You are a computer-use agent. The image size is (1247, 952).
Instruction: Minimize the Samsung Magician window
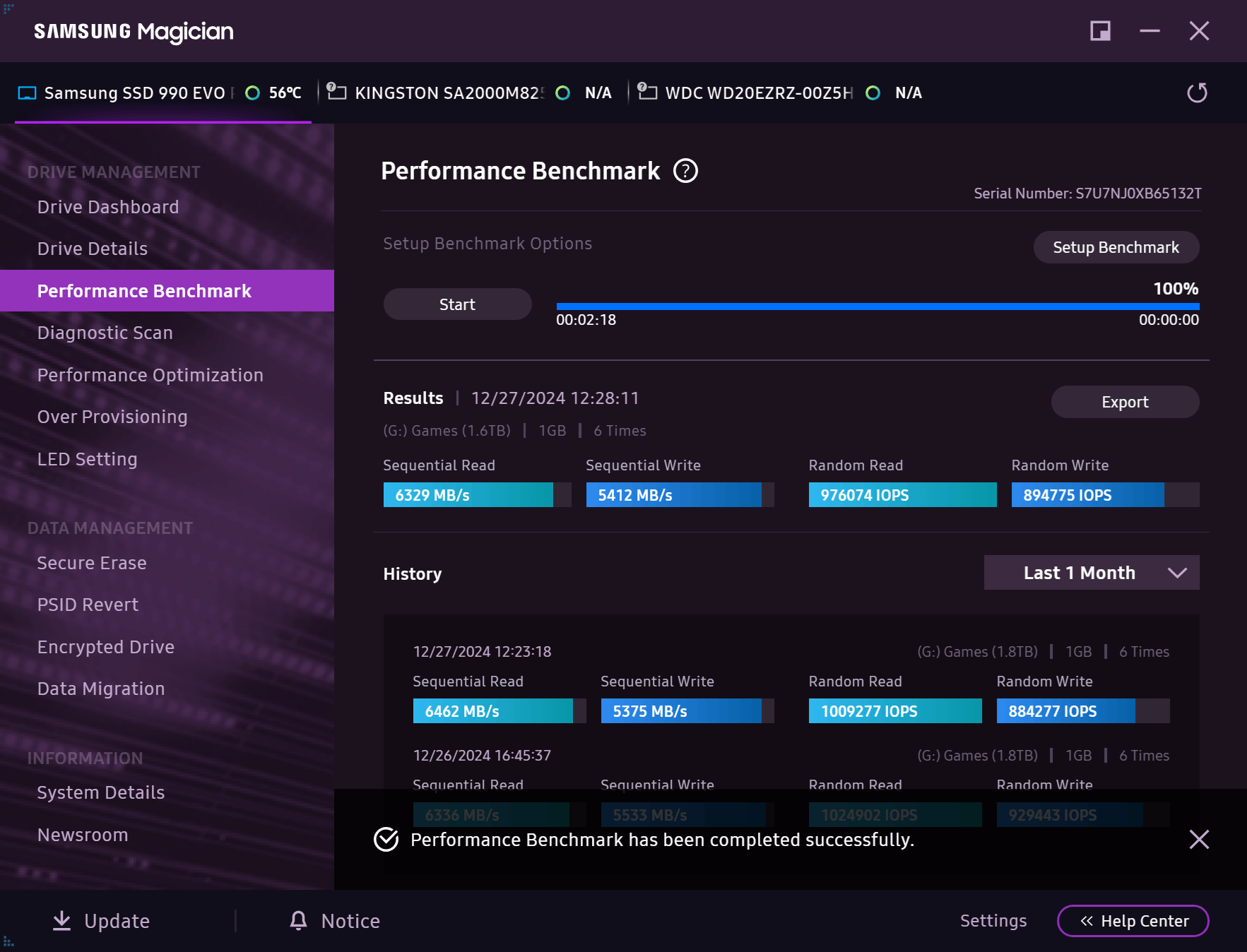1150,31
